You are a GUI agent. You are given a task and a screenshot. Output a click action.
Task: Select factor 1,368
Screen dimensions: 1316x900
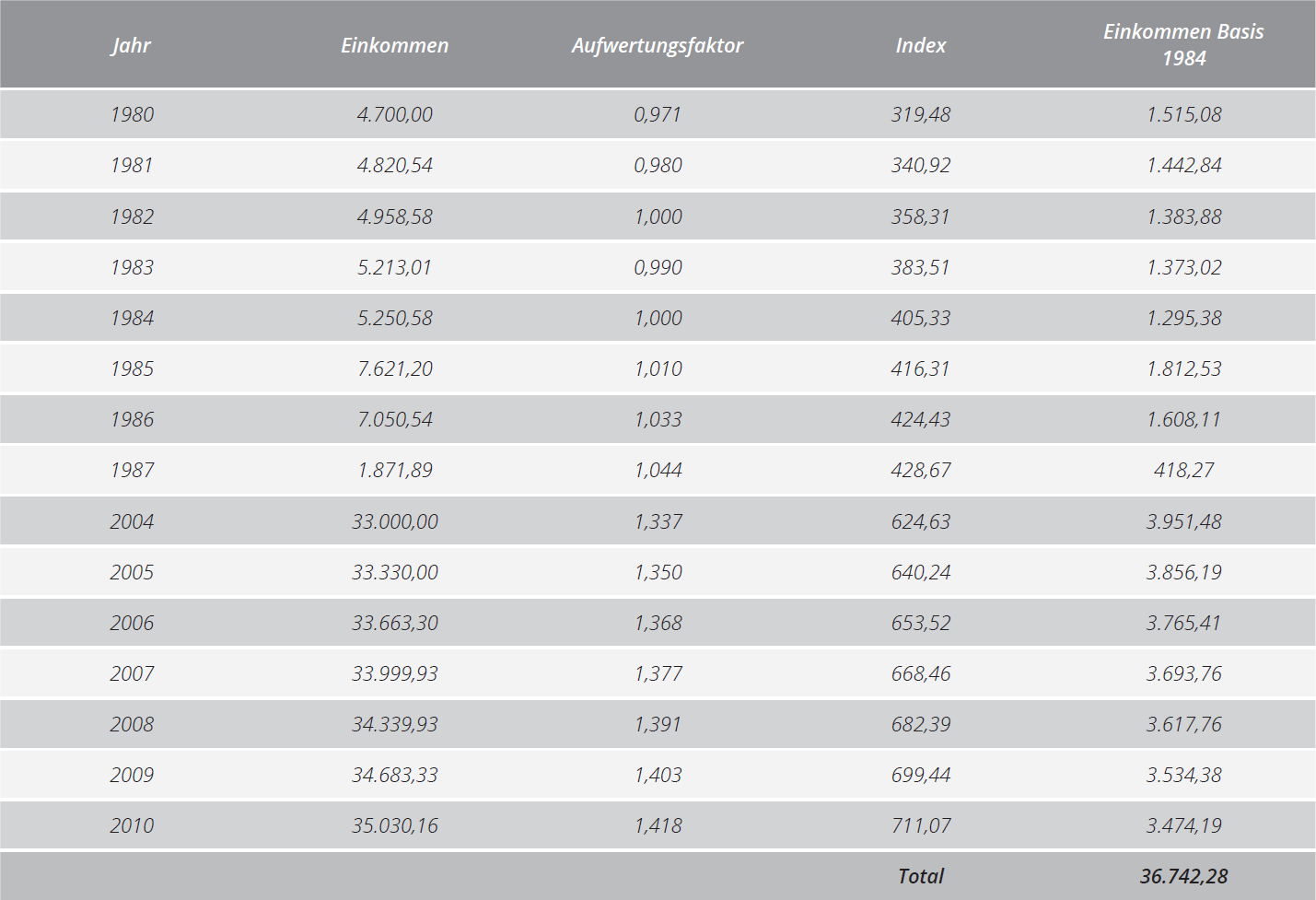[x=658, y=623]
